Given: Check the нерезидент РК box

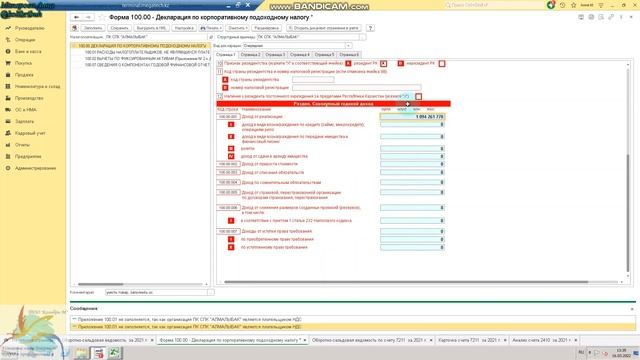Looking at the screenshot, I should [442, 64].
